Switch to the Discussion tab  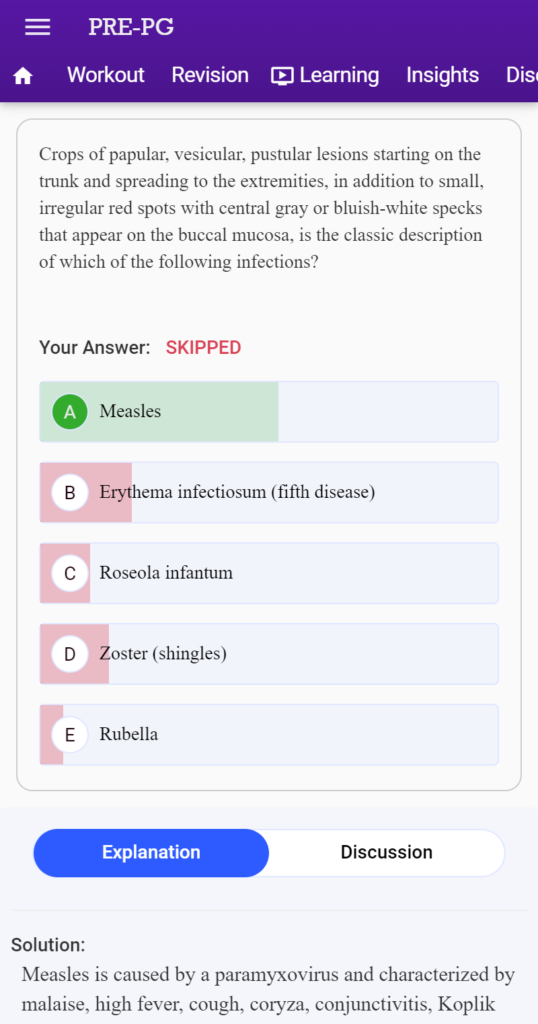click(x=387, y=853)
